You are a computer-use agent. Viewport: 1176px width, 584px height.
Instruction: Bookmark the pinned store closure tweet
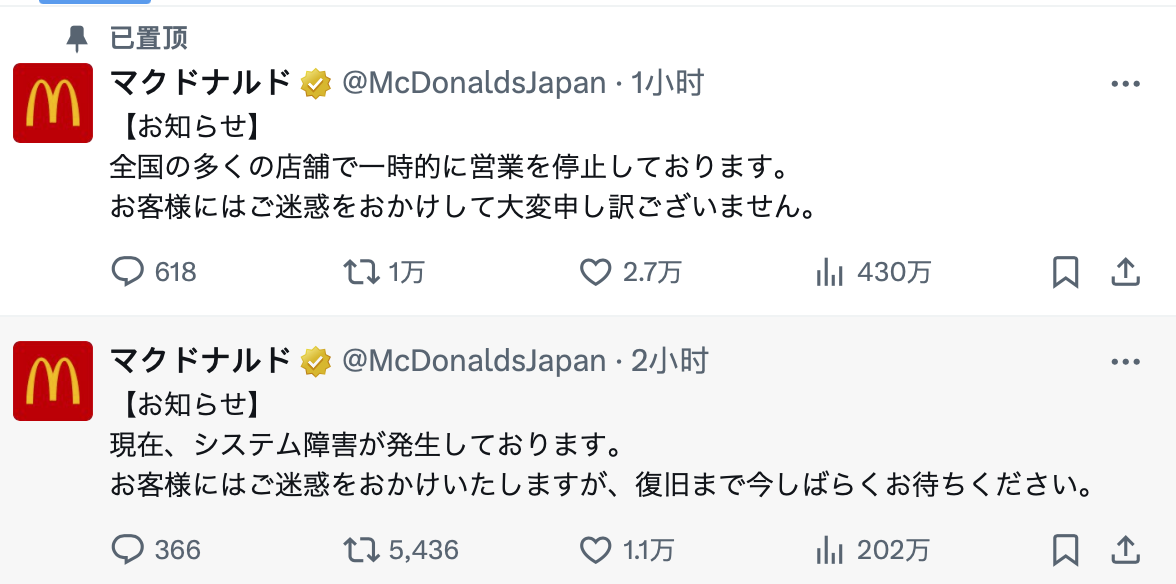pos(1066,272)
